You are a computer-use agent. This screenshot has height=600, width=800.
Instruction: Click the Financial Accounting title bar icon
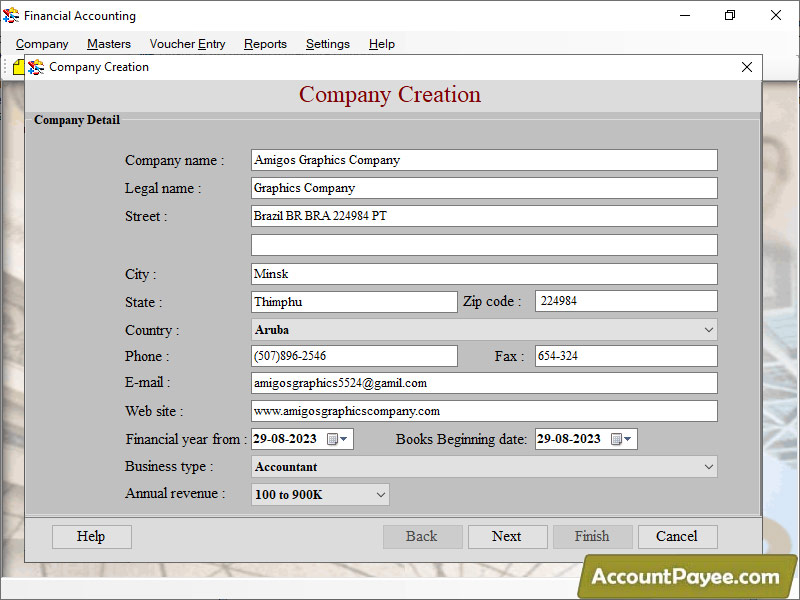(x=13, y=15)
